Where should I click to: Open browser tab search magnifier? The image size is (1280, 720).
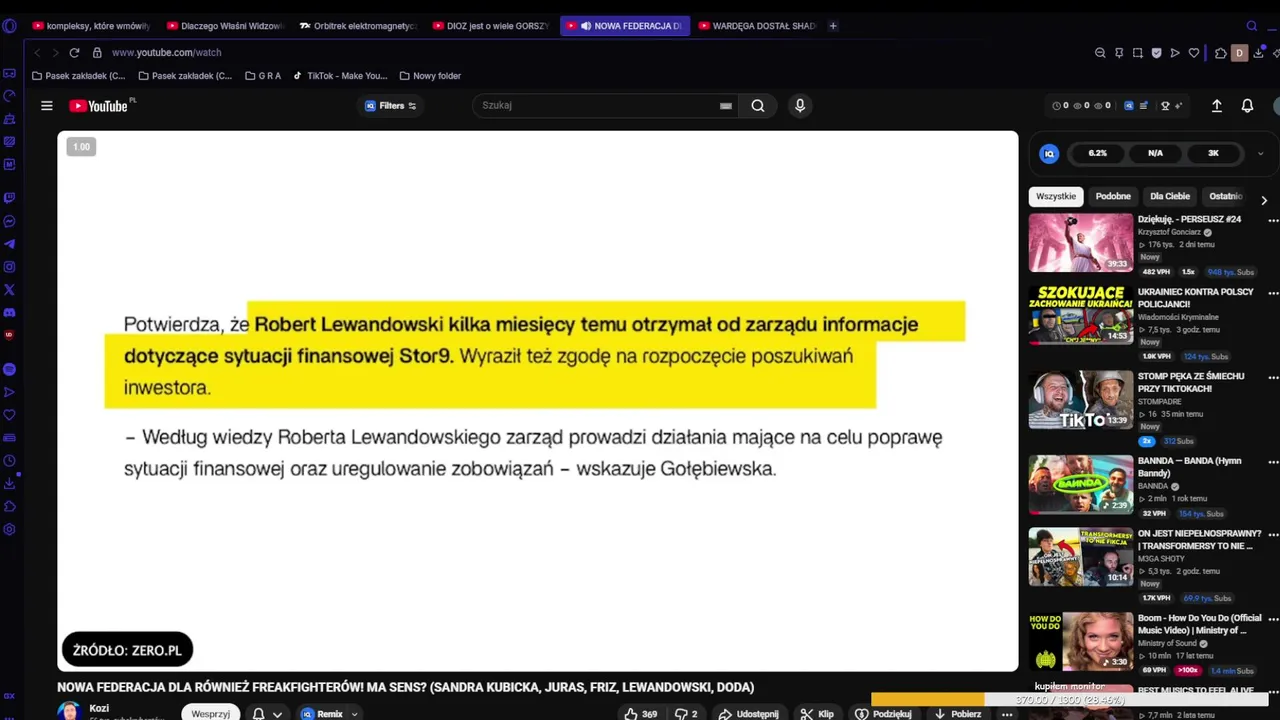[1251, 26]
